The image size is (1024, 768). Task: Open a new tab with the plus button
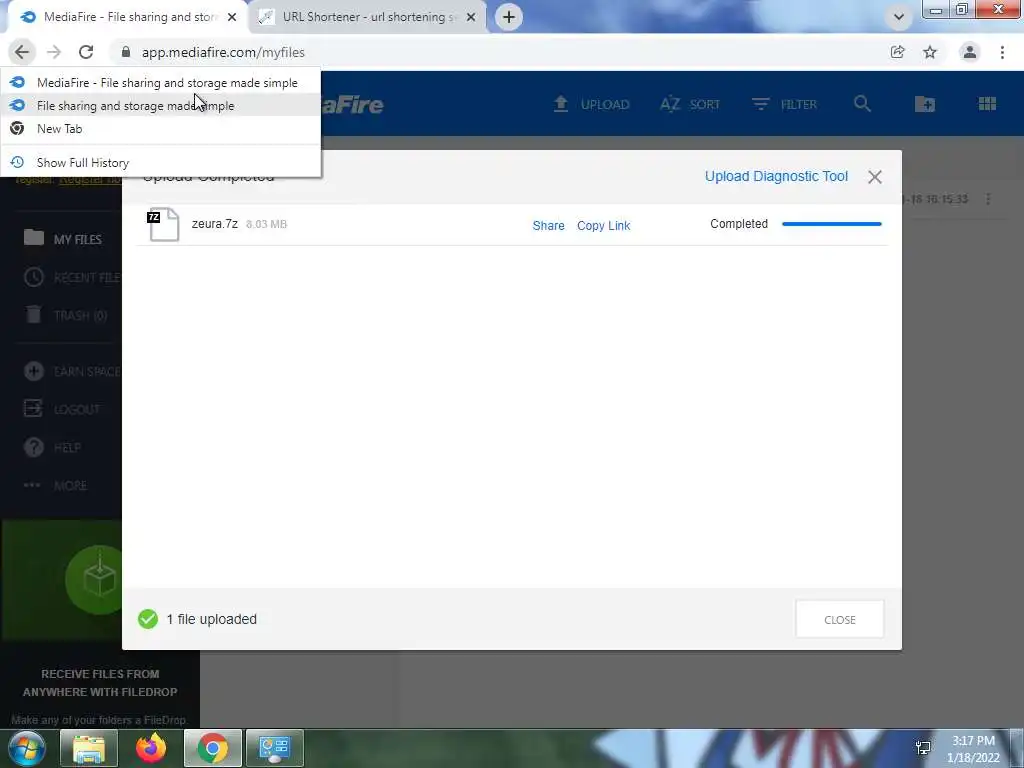pos(509,17)
